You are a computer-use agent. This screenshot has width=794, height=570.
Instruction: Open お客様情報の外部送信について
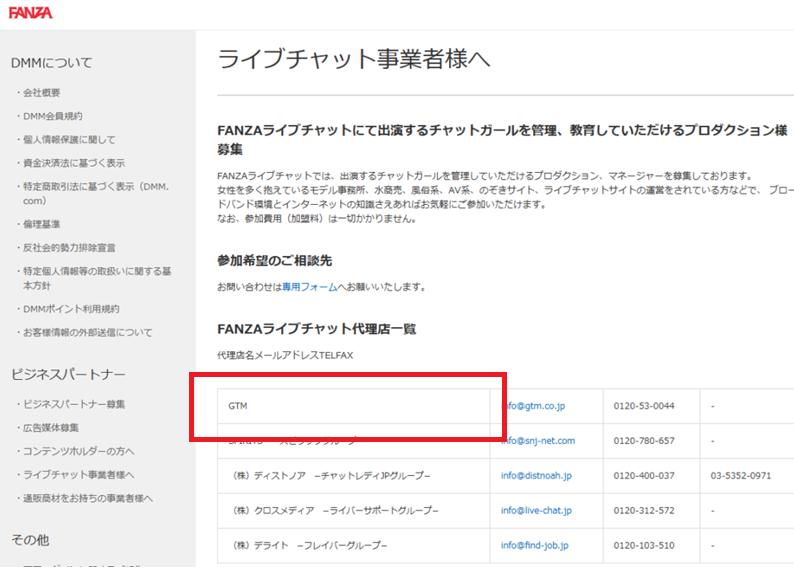(88, 332)
